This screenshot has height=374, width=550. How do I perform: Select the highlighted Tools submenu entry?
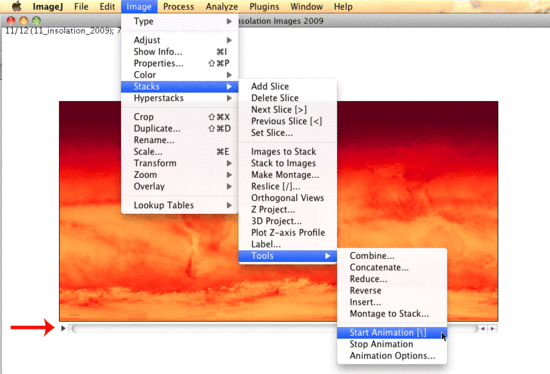[x=288, y=256]
